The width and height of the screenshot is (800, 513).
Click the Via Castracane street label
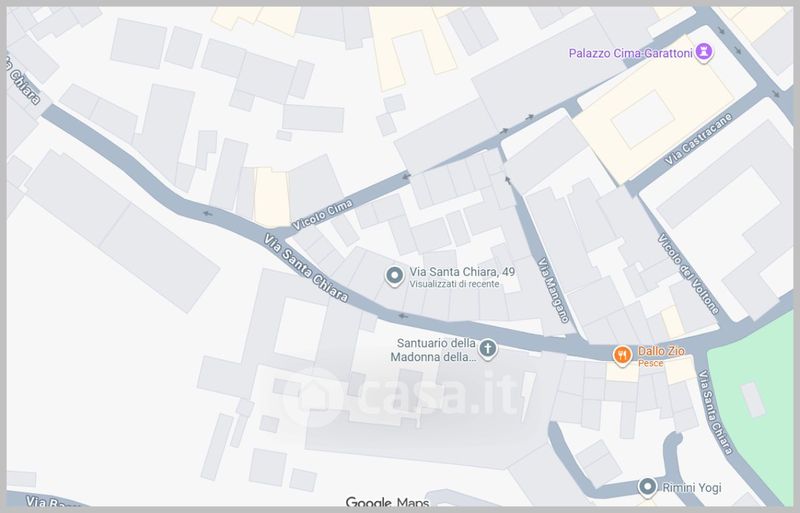pos(698,139)
